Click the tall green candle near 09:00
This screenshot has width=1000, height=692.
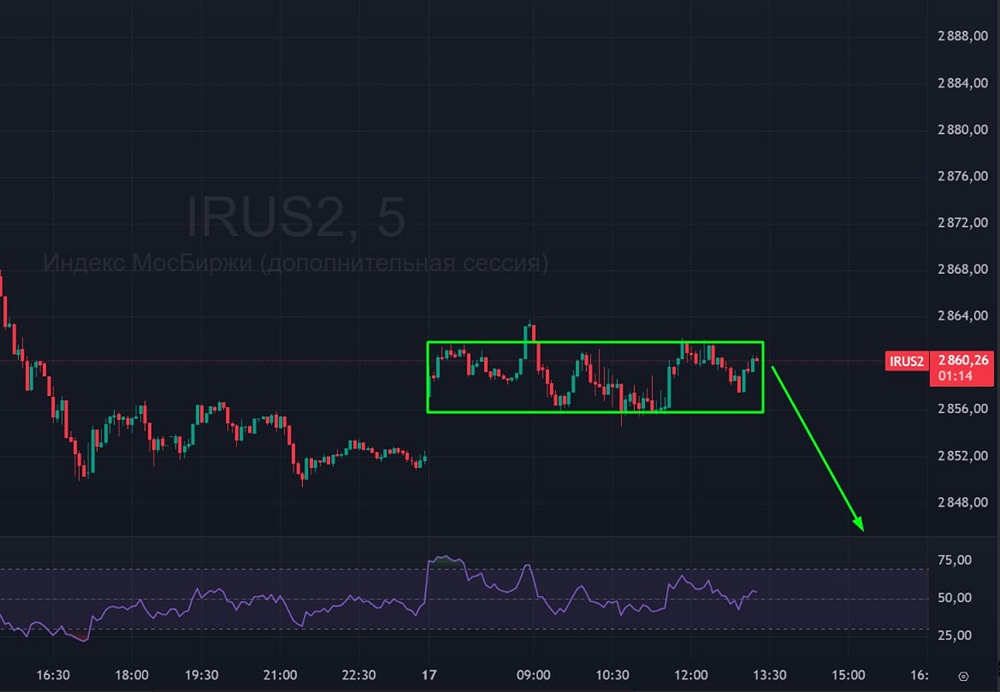pyautogui.click(x=526, y=343)
